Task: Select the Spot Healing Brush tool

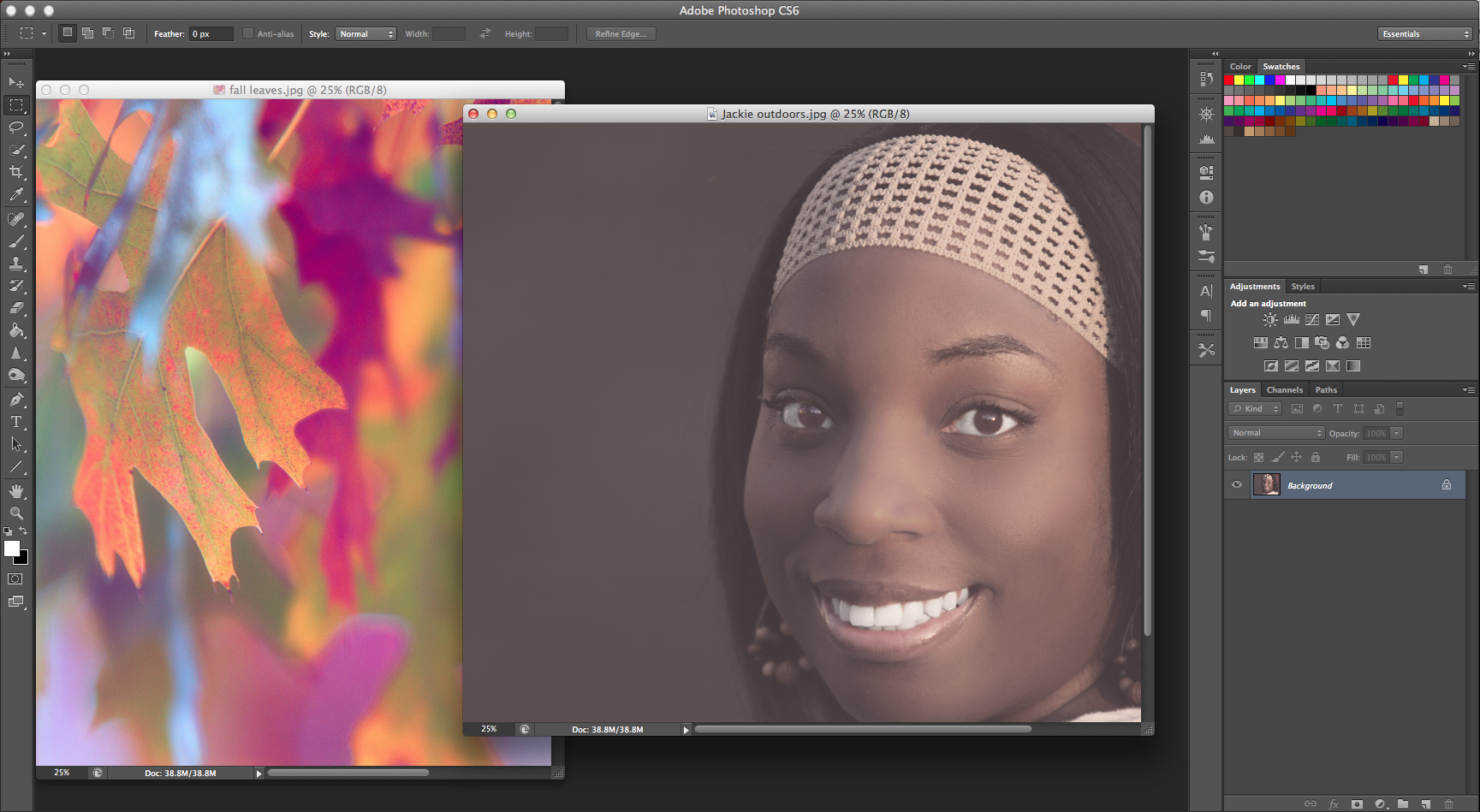Action: 16,219
